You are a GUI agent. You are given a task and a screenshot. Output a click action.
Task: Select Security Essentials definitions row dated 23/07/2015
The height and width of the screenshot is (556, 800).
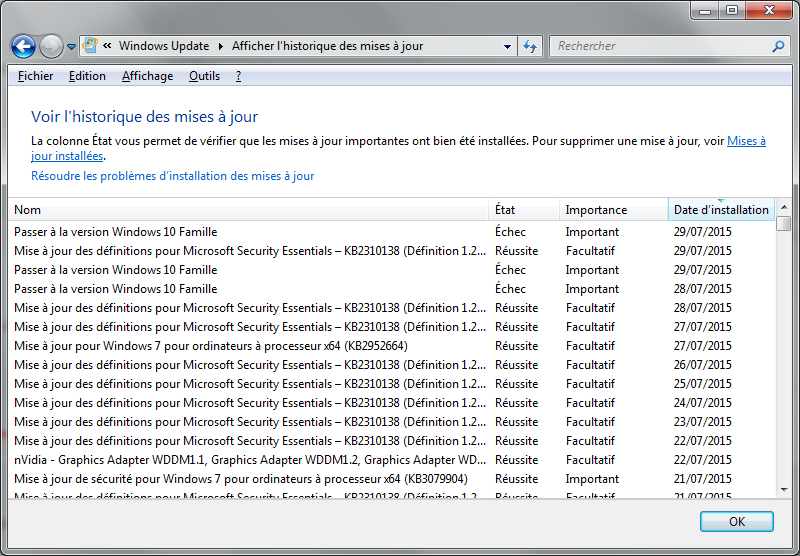391,422
